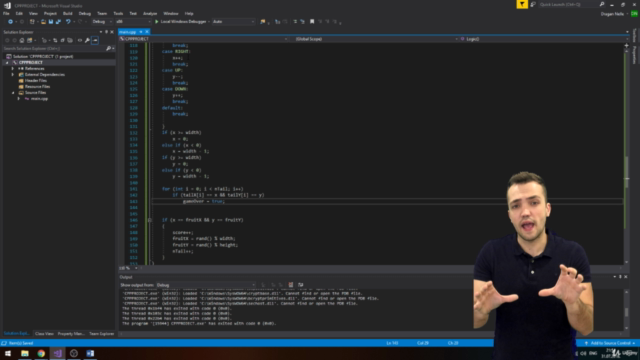Toggle word wrap in Output panel

click(301, 285)
